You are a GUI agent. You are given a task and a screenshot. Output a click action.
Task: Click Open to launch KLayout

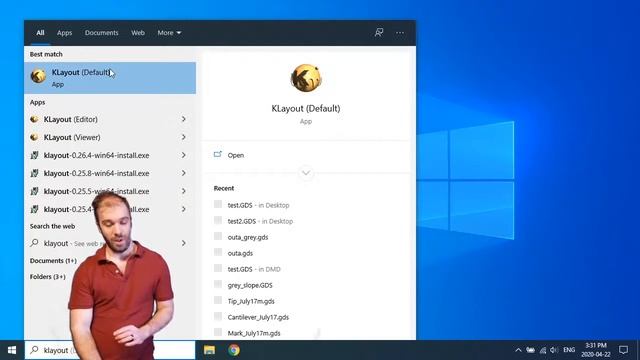[x=236, y=155]
